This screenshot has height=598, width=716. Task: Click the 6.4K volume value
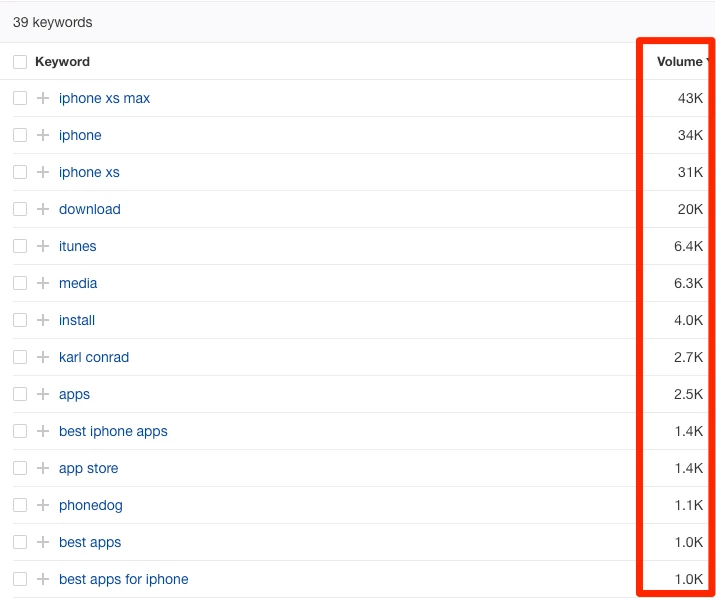[x=689, y=246]
